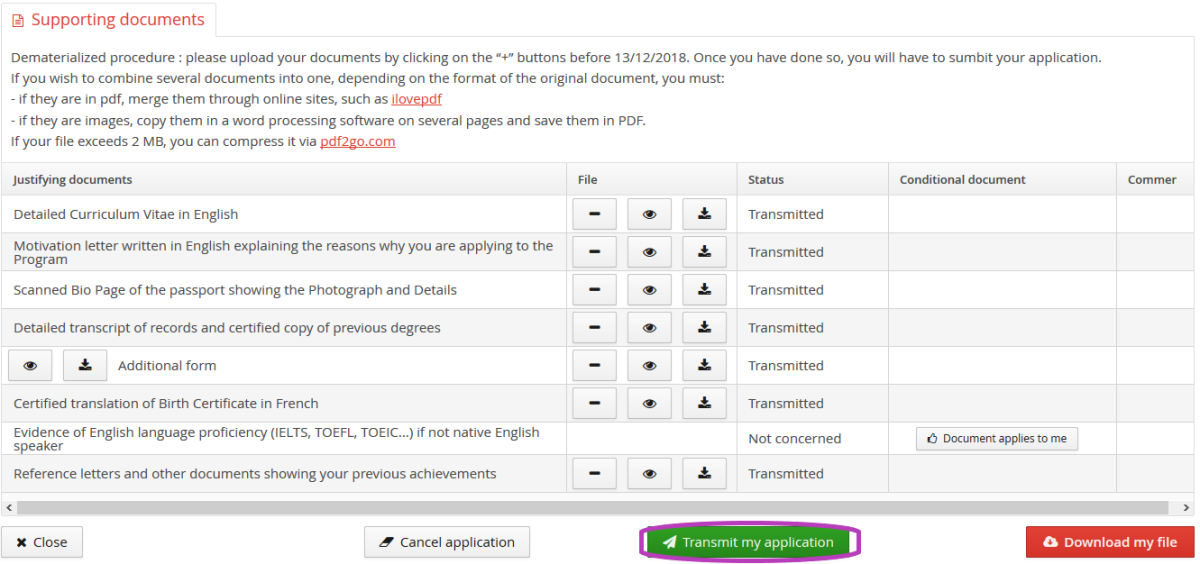
Task: Click the Cancel application button
Action: (447, 543)
